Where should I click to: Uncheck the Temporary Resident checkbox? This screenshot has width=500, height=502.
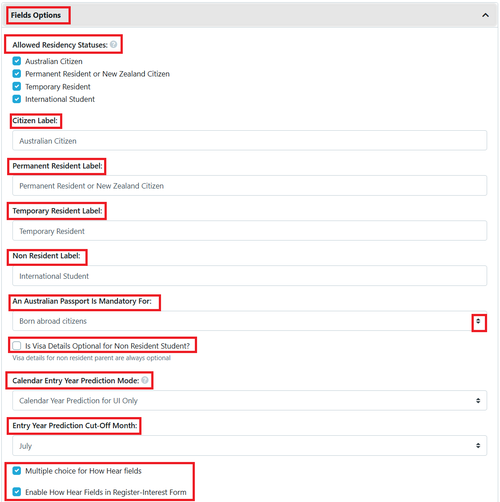coord(17,86)
